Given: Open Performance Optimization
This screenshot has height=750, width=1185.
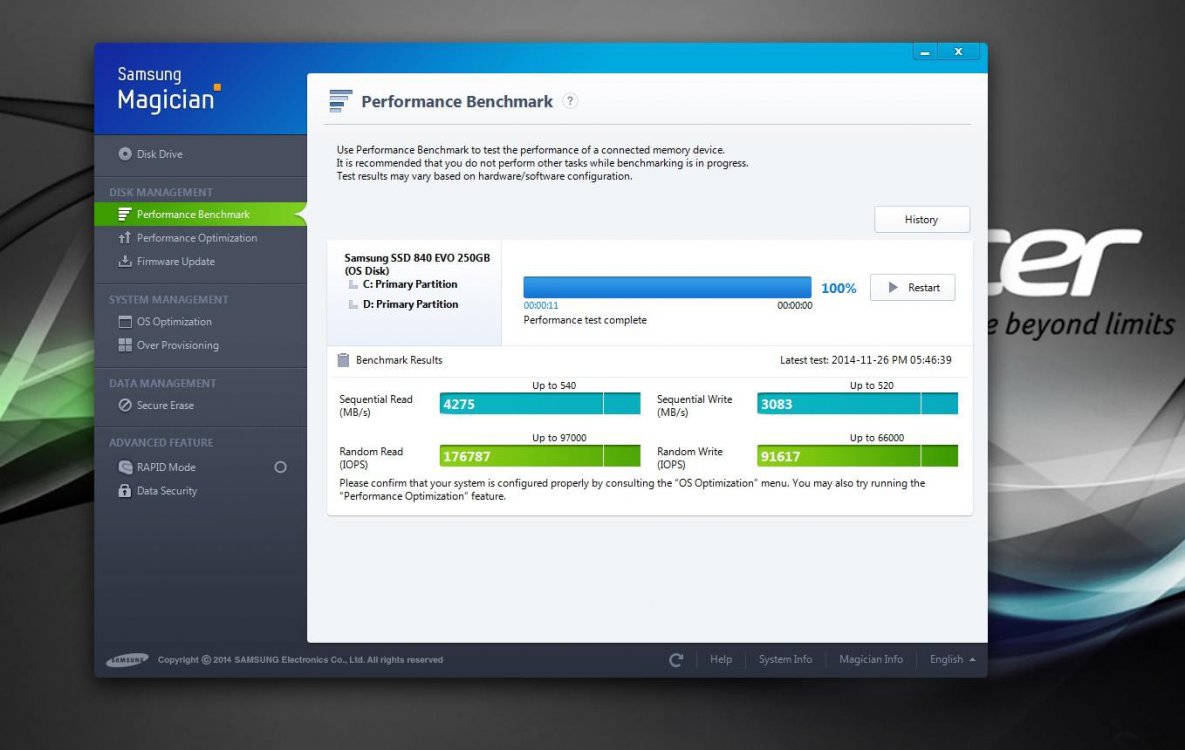Looking at the screenshot, I should (196, 238).
